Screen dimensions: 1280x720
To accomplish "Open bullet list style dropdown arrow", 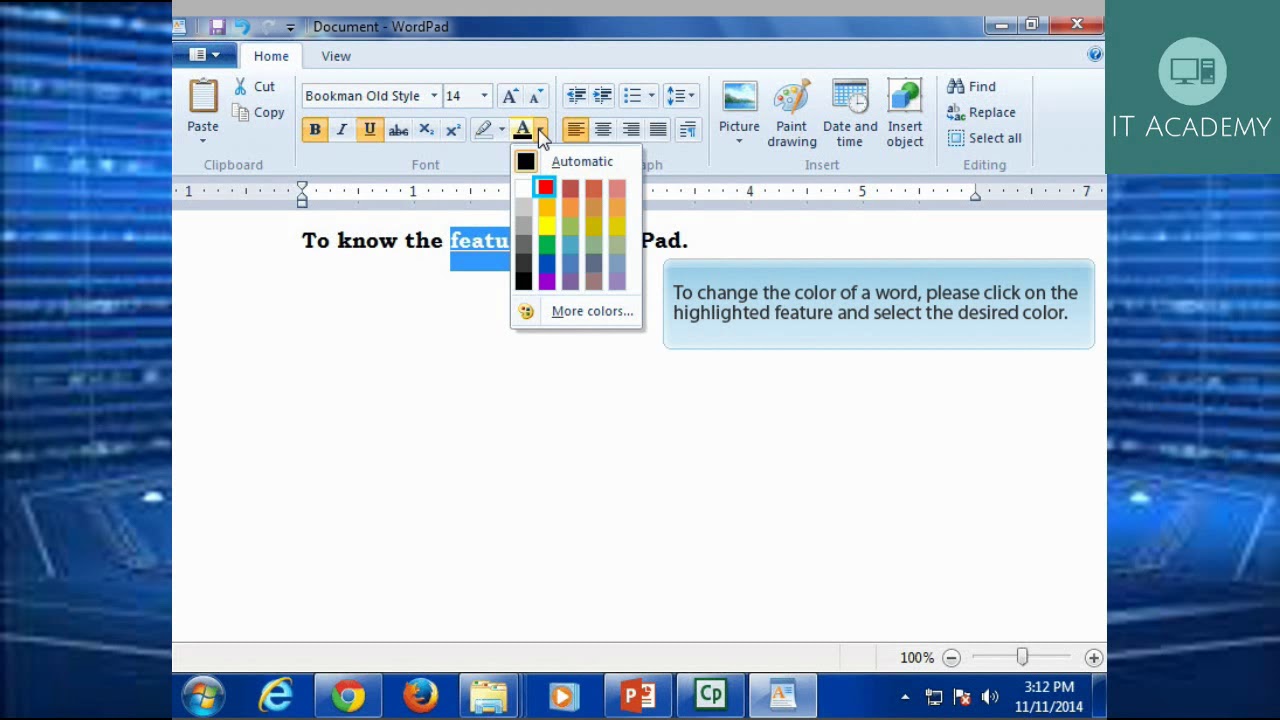I will tap(651, 96).
